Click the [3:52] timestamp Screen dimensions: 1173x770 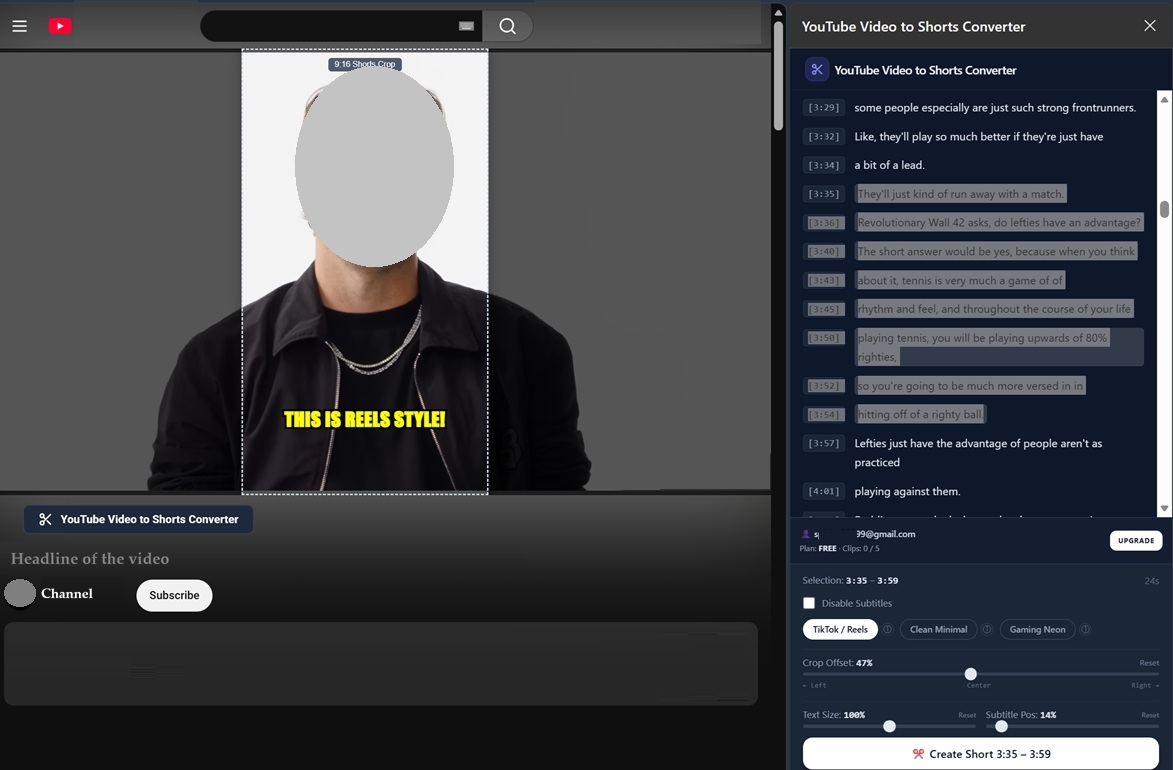tap(824, 386)
